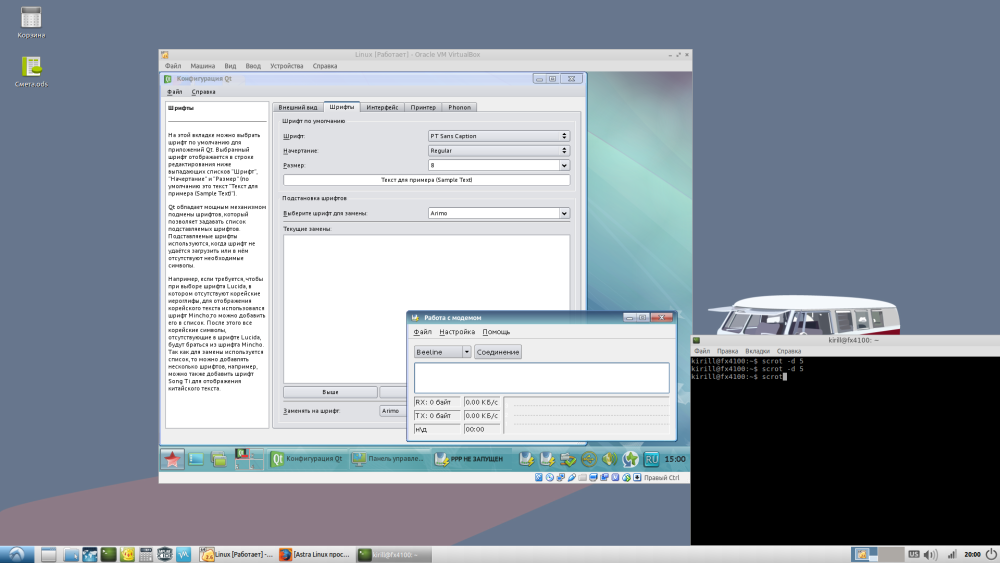Expand the Шрифт PT Sans Caption dropdown
Screen dimensions: 1000x563
tap(498, 136)
